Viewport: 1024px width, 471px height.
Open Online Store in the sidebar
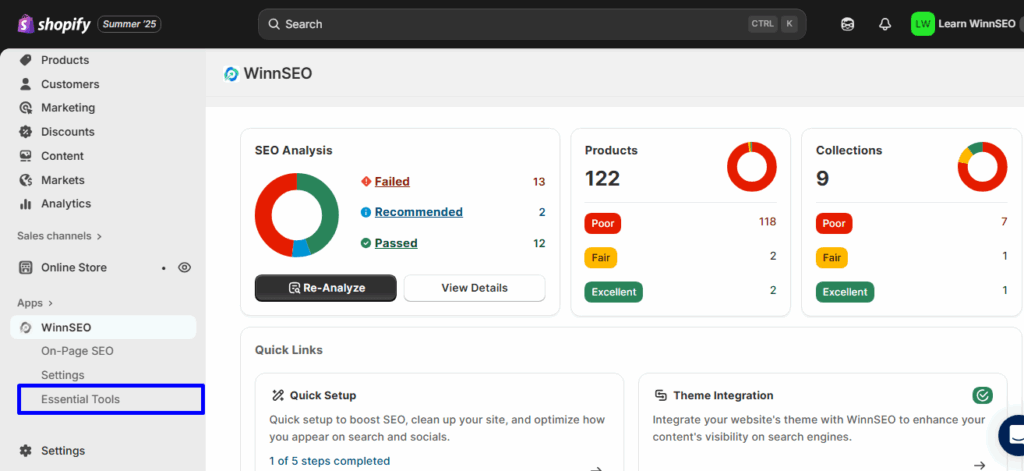point(74,267)
